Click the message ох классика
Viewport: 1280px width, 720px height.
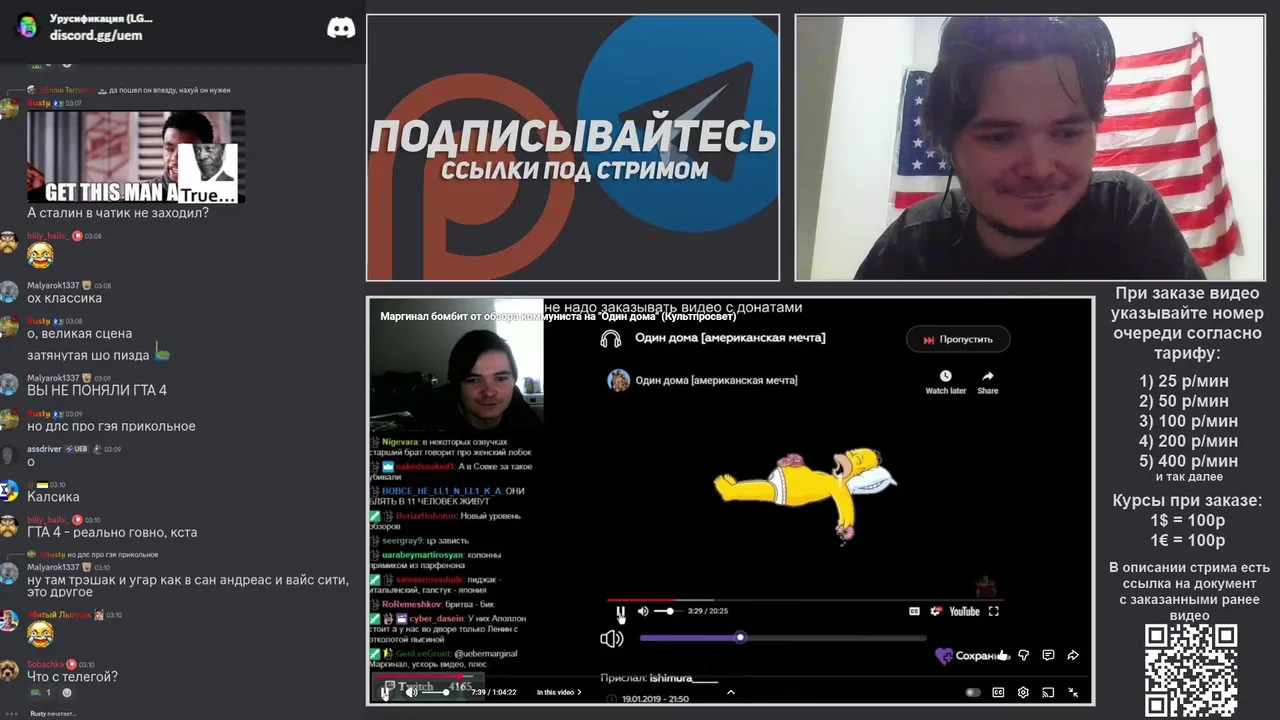point(64,298)
